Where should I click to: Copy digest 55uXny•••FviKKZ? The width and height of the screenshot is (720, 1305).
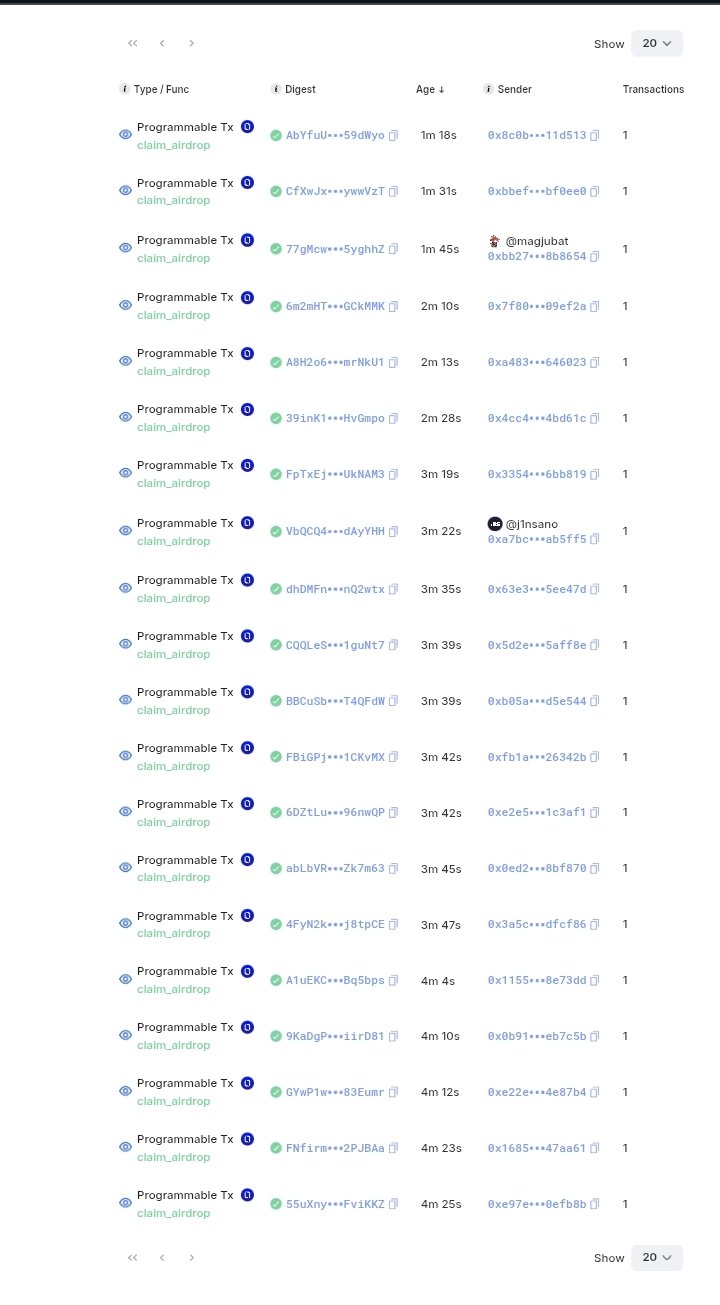coord(393,1204)
